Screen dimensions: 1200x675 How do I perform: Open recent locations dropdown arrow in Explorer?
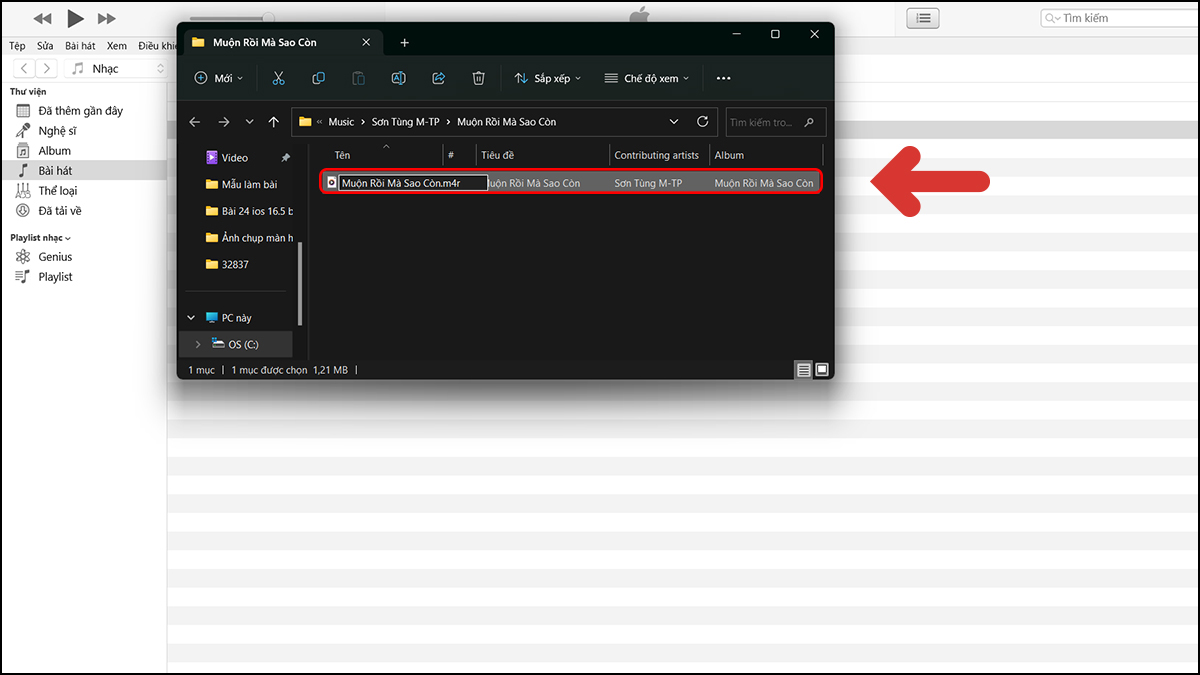[249, 122]
